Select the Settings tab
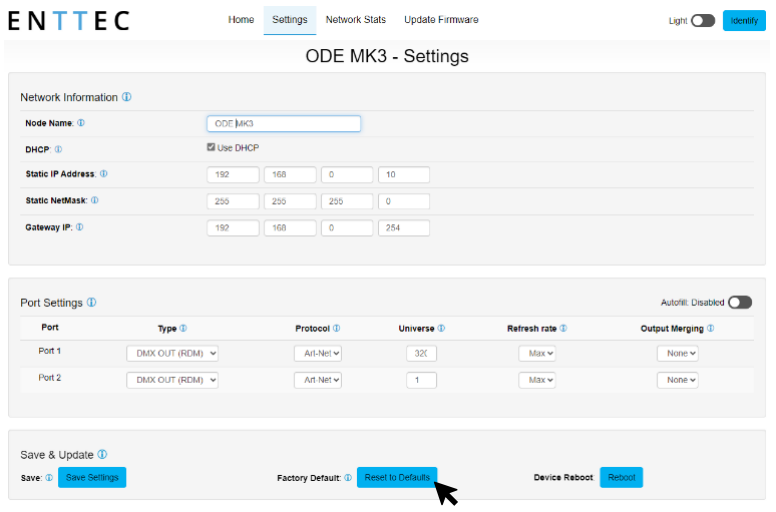Image resolution: width=776 pixels, height=512 pixels. (290, 20)
